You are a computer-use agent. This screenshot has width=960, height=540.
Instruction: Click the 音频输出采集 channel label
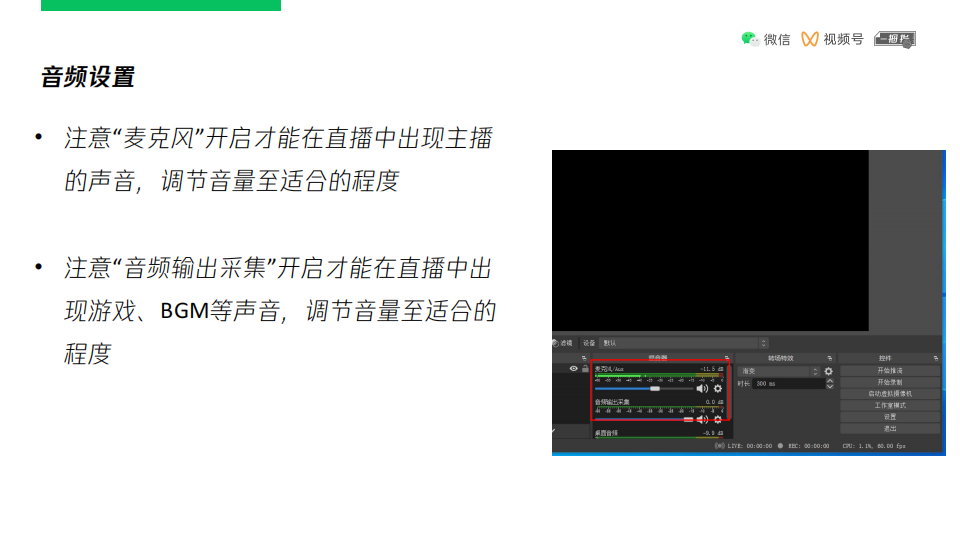click(x=612, y=402)
